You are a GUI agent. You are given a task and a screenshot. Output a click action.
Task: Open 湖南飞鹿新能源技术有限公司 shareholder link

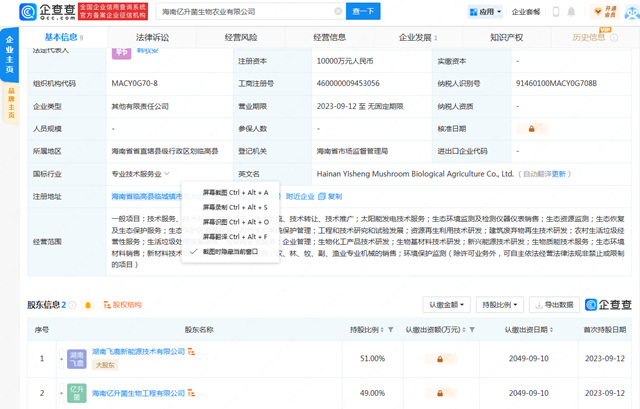coord(138,351)
